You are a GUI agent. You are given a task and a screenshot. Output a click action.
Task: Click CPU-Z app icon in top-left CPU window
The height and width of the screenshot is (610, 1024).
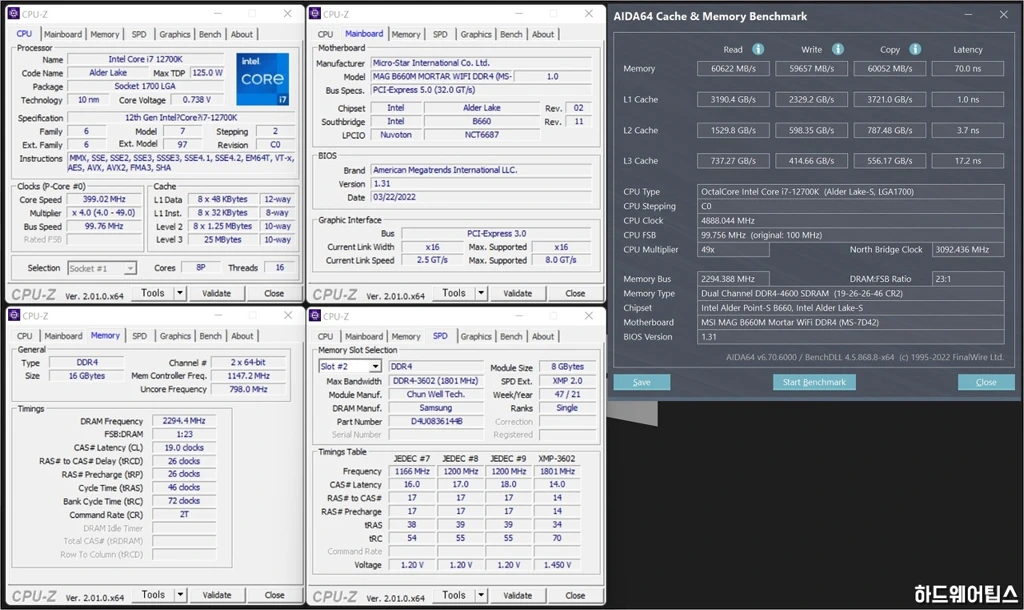click(14, 14)
